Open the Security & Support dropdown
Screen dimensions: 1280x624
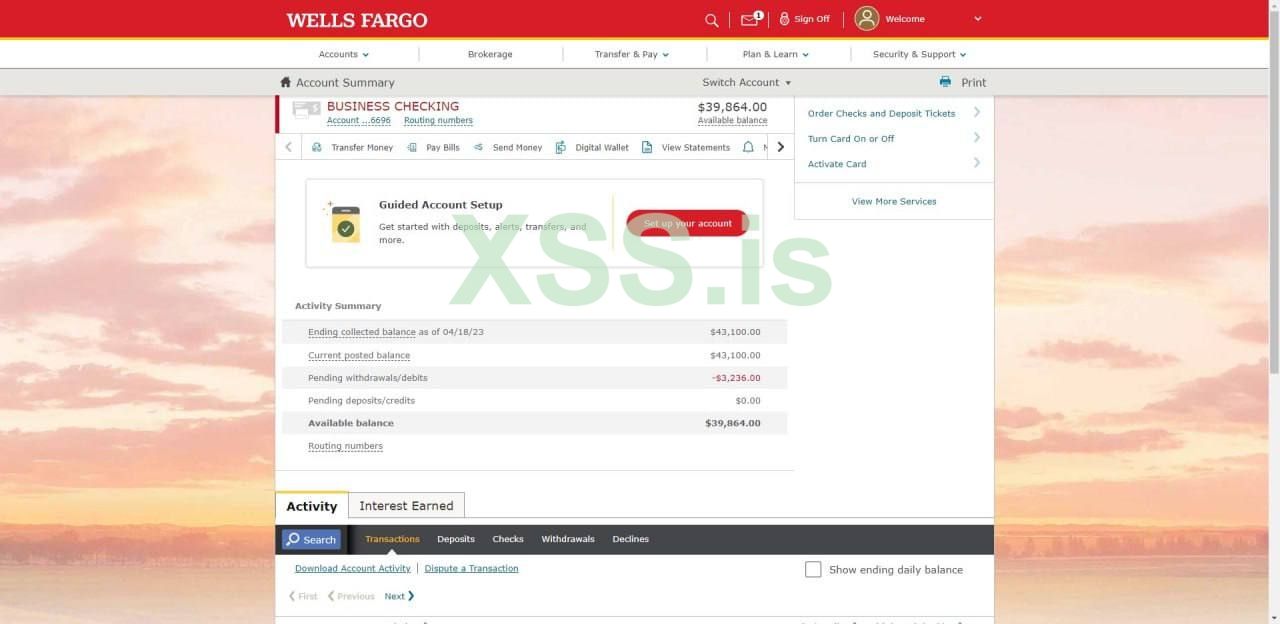pyautogui.click(x=919, y=54)
